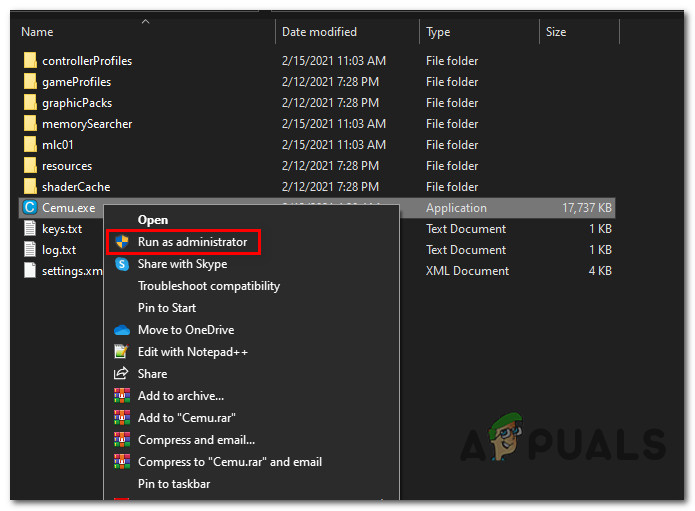Click the mlc01 folder icon
Screen dimensions: 695x511
(x=30, y=144)
